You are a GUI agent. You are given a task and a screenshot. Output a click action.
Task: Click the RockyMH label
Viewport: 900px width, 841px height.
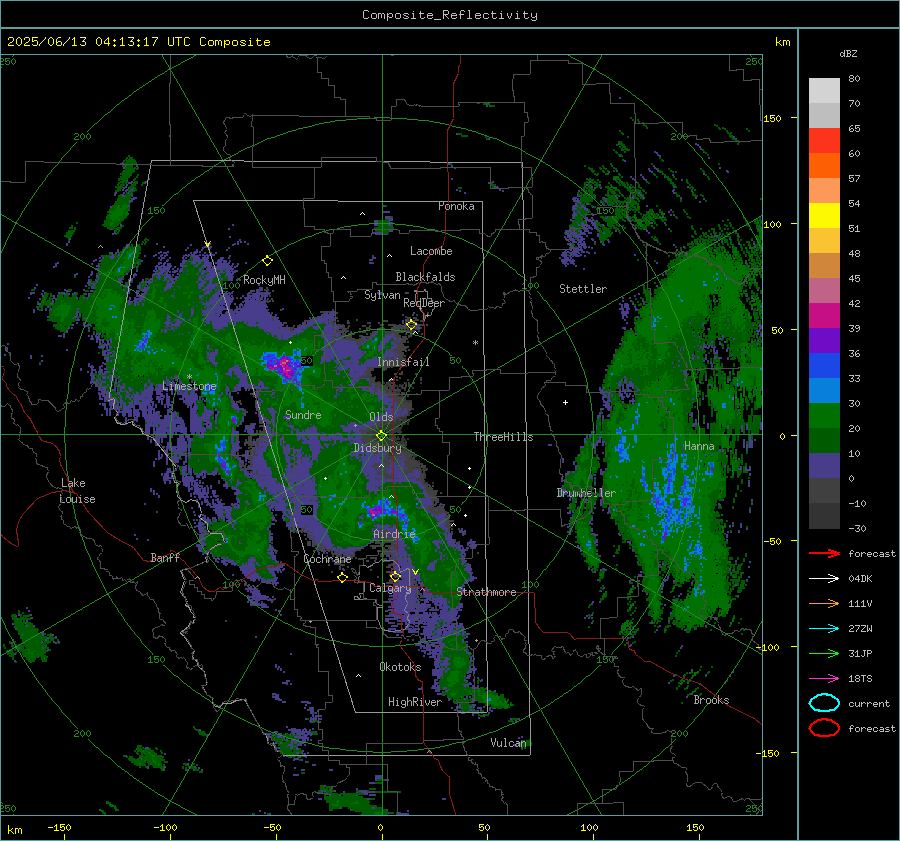tap(264, 280)
